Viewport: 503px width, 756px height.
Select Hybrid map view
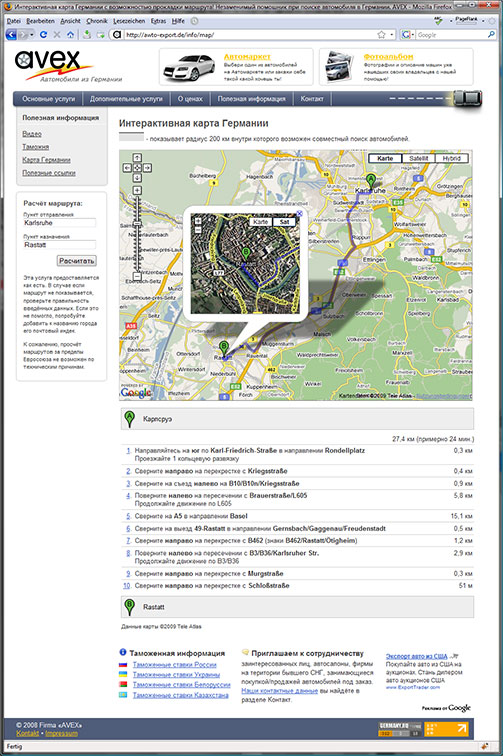(x=451, y=158)
